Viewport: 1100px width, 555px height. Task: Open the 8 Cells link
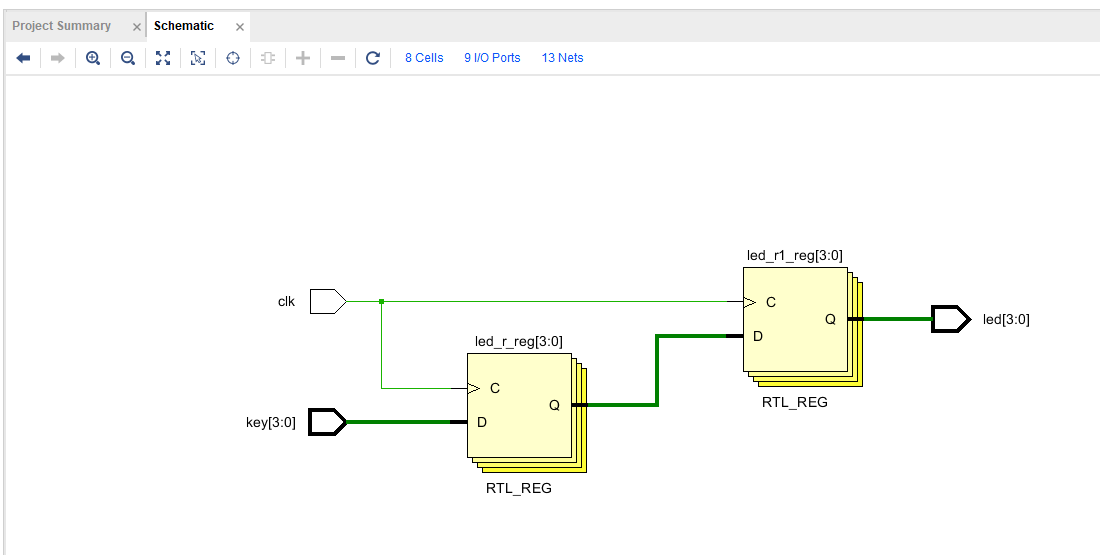pos(424,58)
